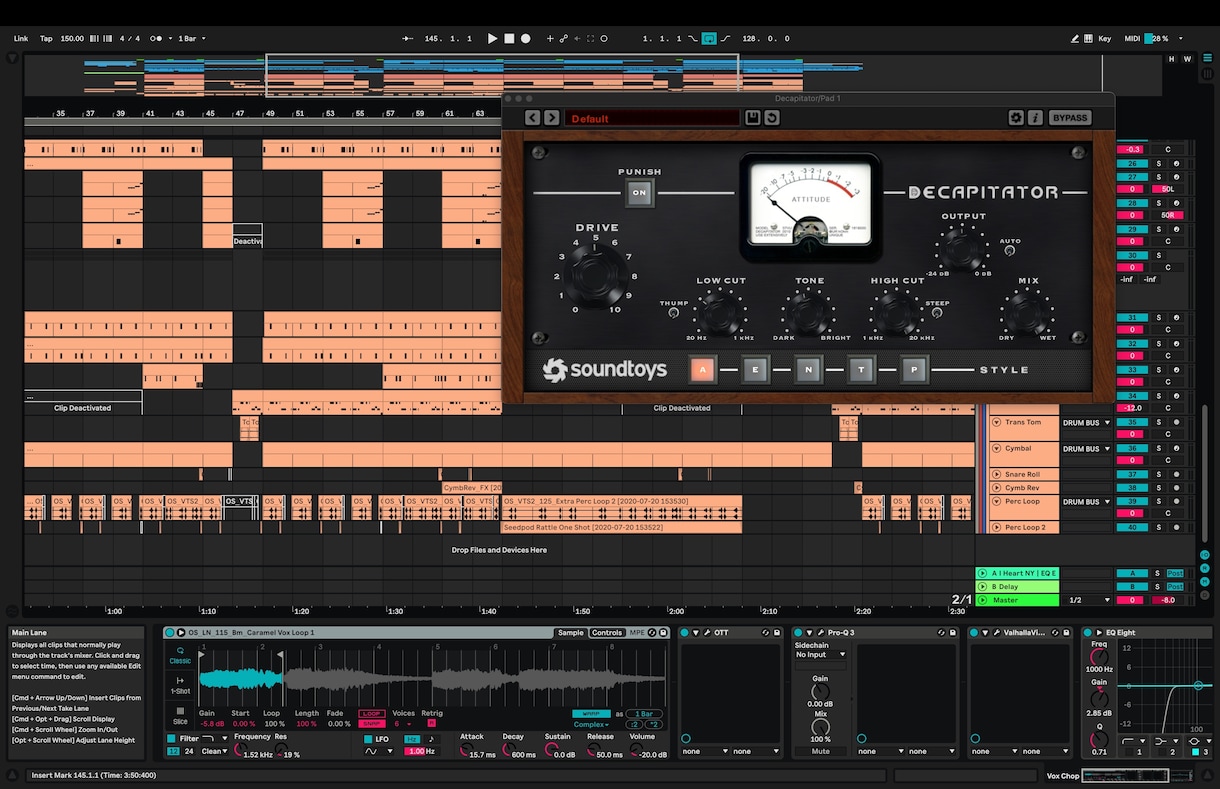Click the 150.00 tempo field
The height and width of the screenshot is (789, 1220).
72,39
